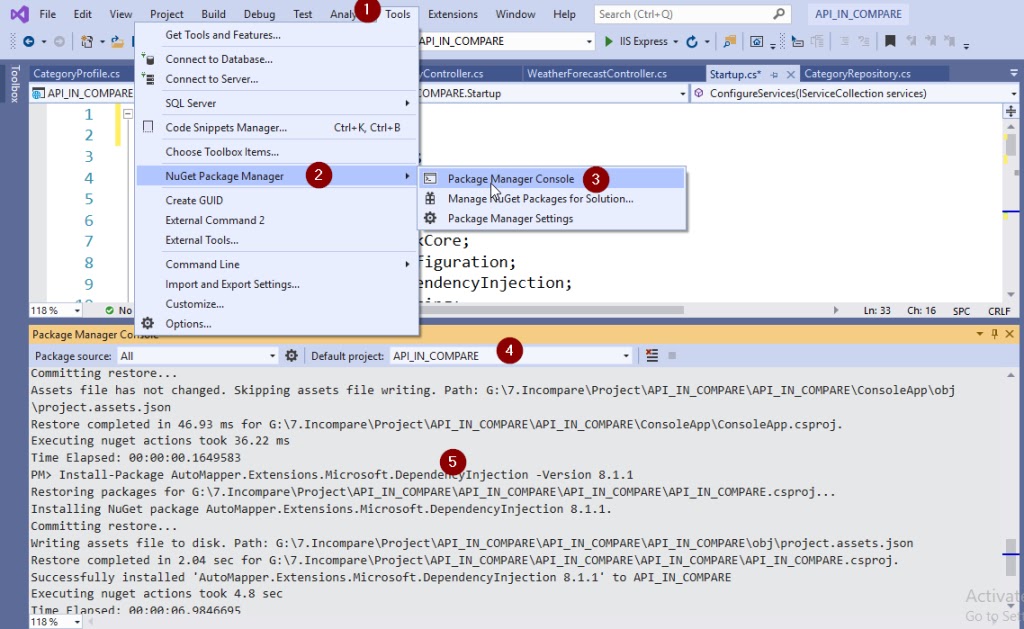
Task: Switch to the WeatherForecastController.cs tab
Action: click(597, 74)
